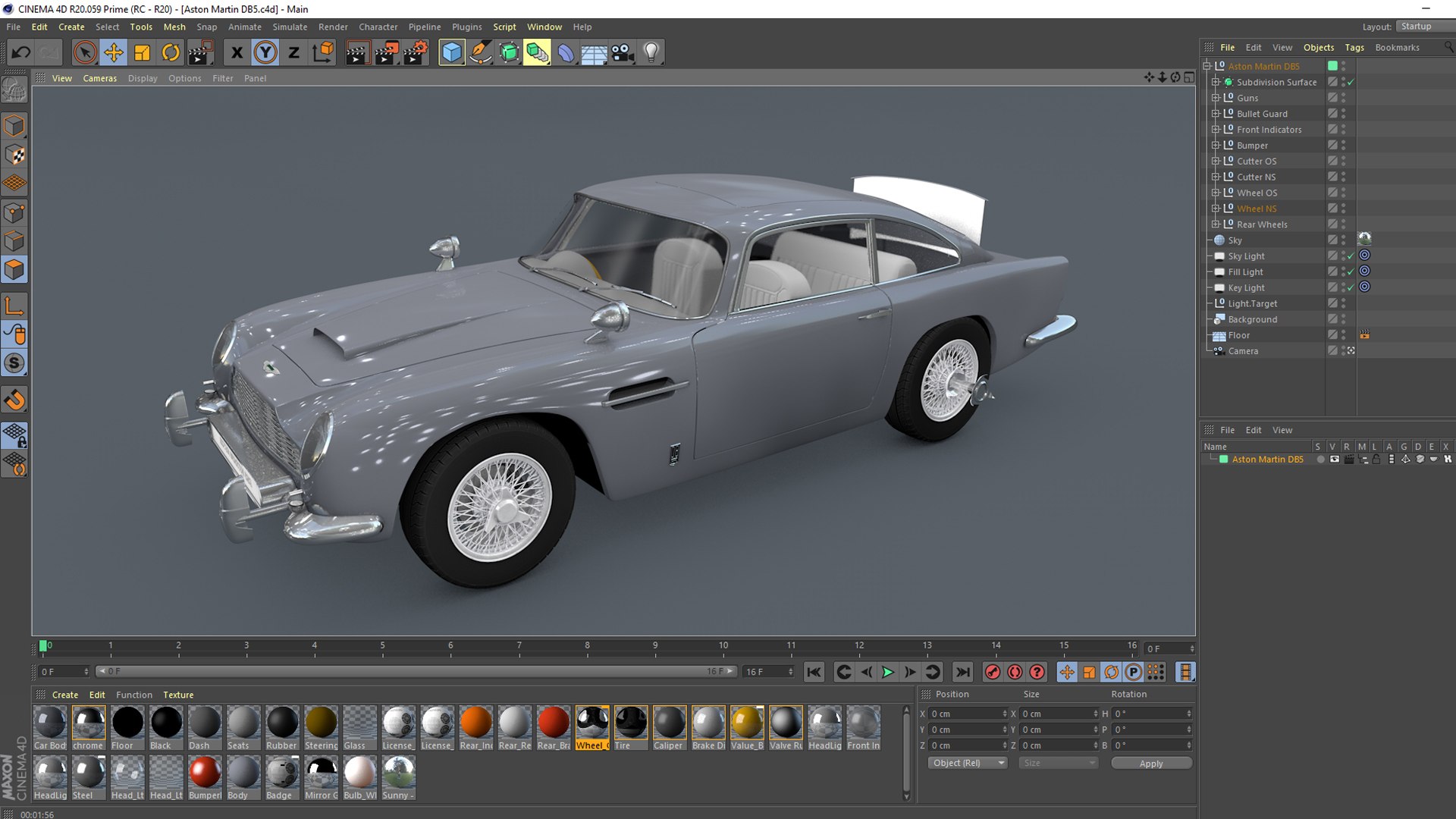Expand the Bumper object
Screen dimensions: 1456x819
tap(1216, 146)
